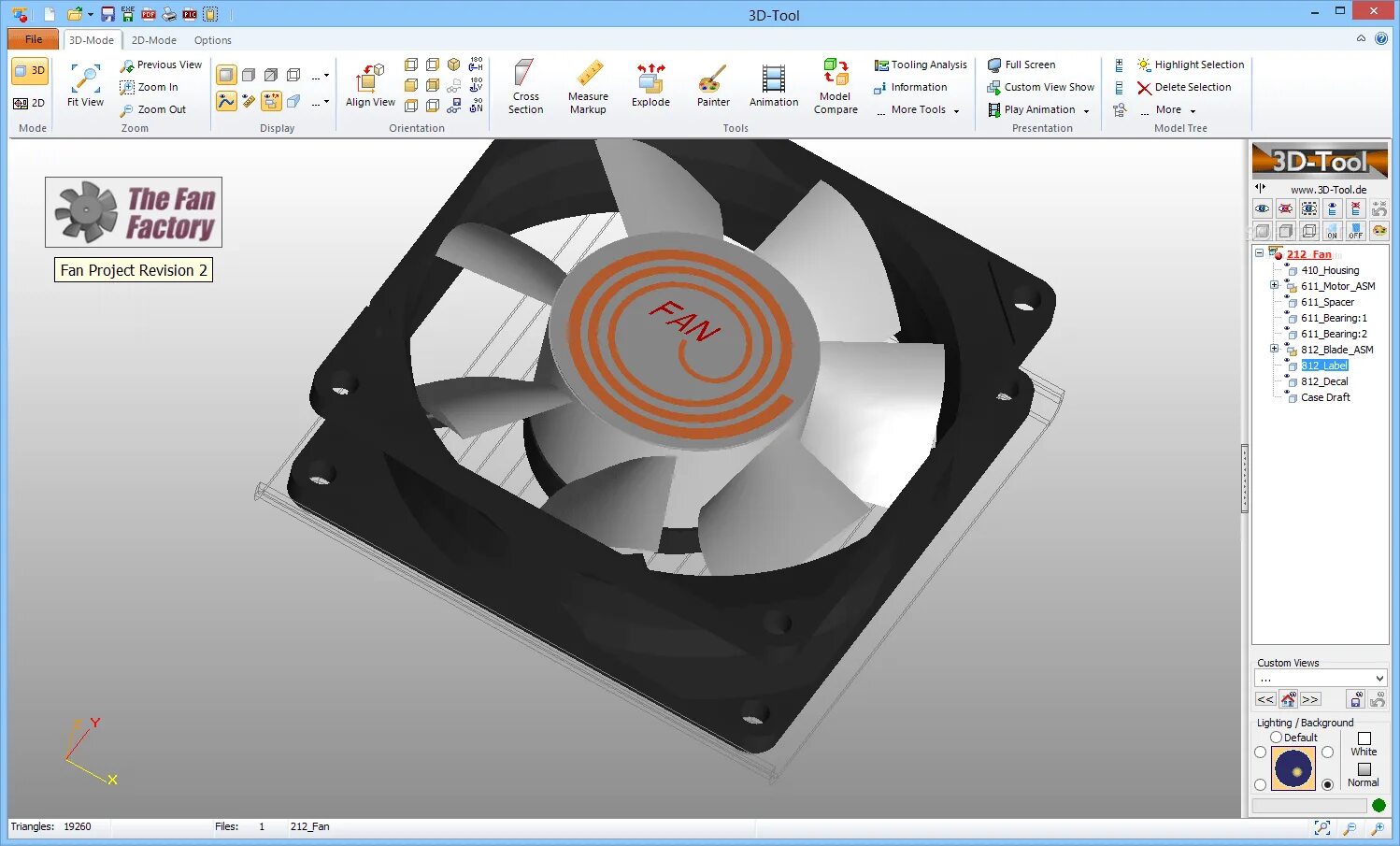Open the Model Tree More dropdown

pyautogui.click(x=1168, y=109)
